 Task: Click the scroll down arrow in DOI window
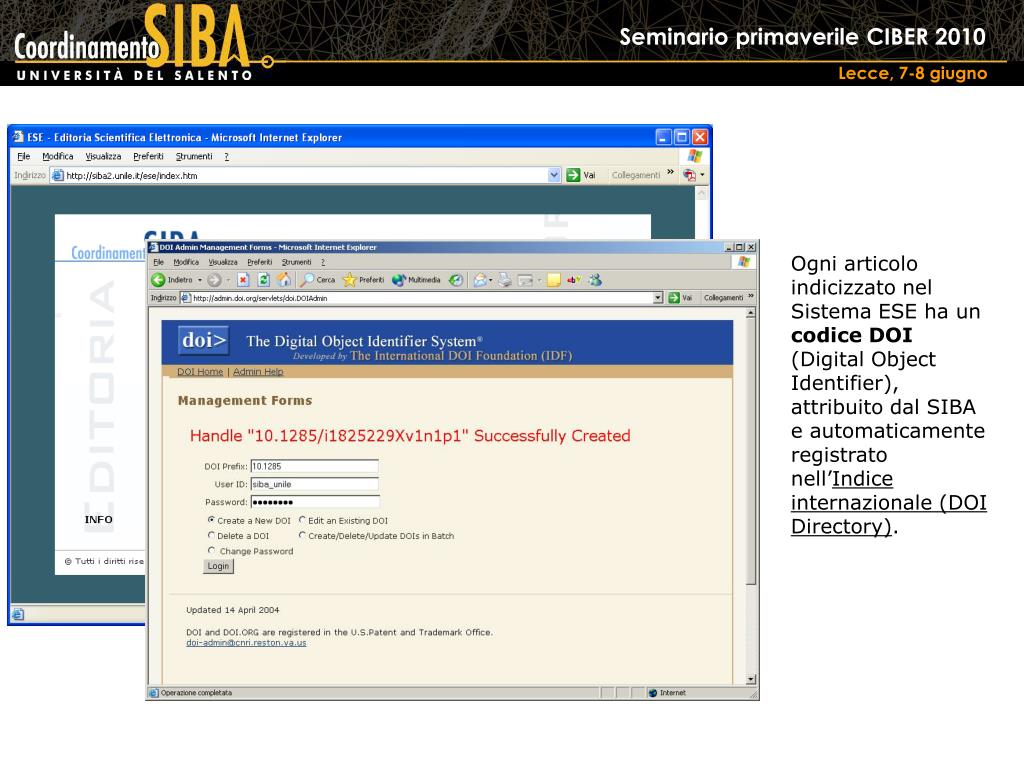(x=751, y=679)
